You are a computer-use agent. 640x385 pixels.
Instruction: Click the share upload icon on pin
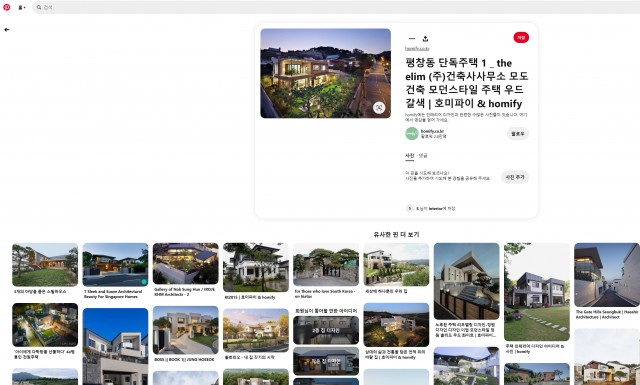pyautogui.click(x=425, y=39)
